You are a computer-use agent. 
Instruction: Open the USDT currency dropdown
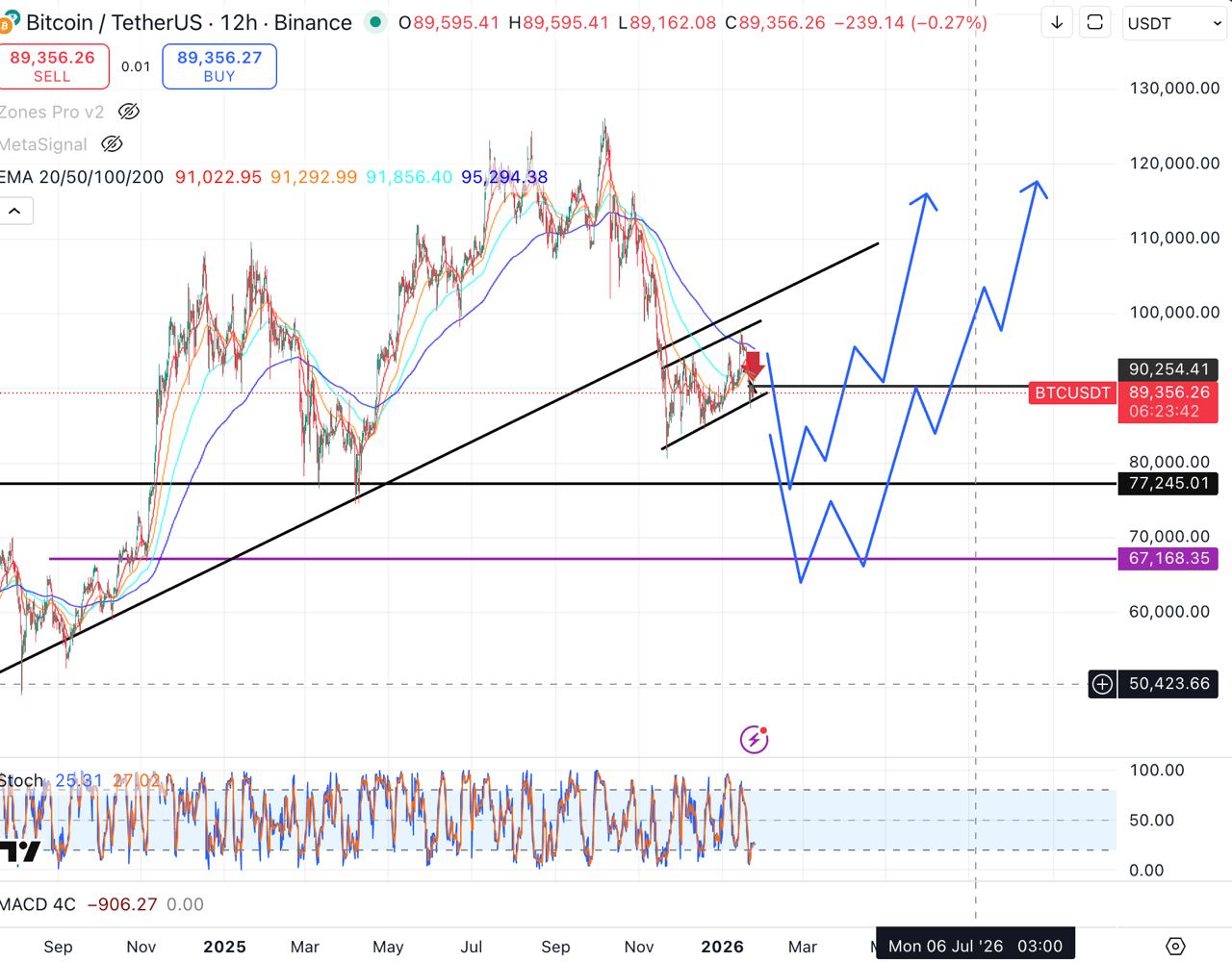(x=1173, y=23)
